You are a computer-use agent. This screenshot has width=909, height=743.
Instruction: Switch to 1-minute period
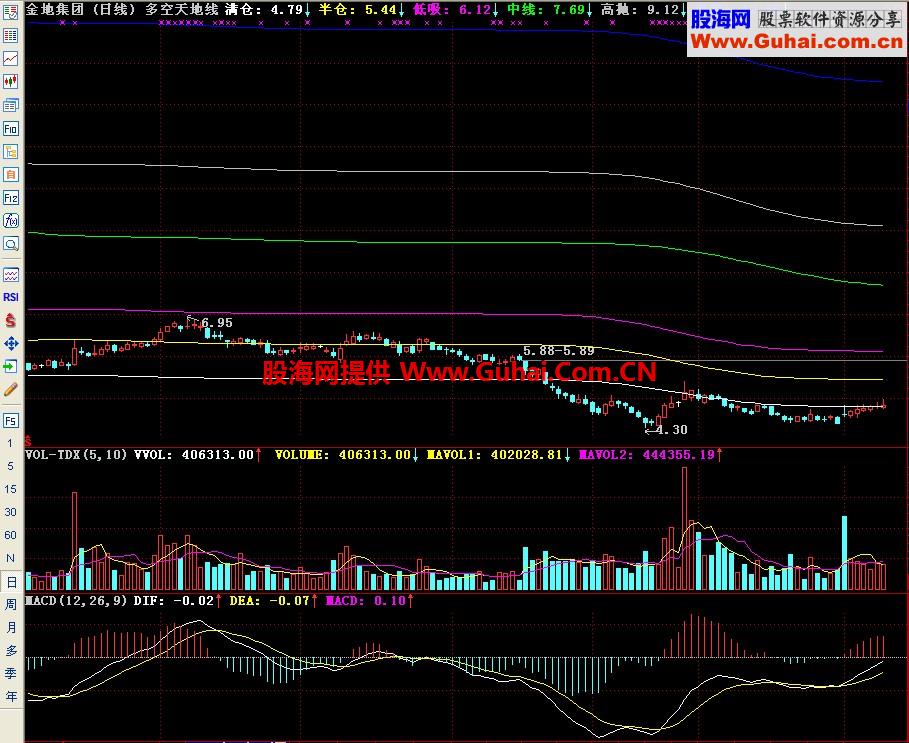click(x=10, y=443)
